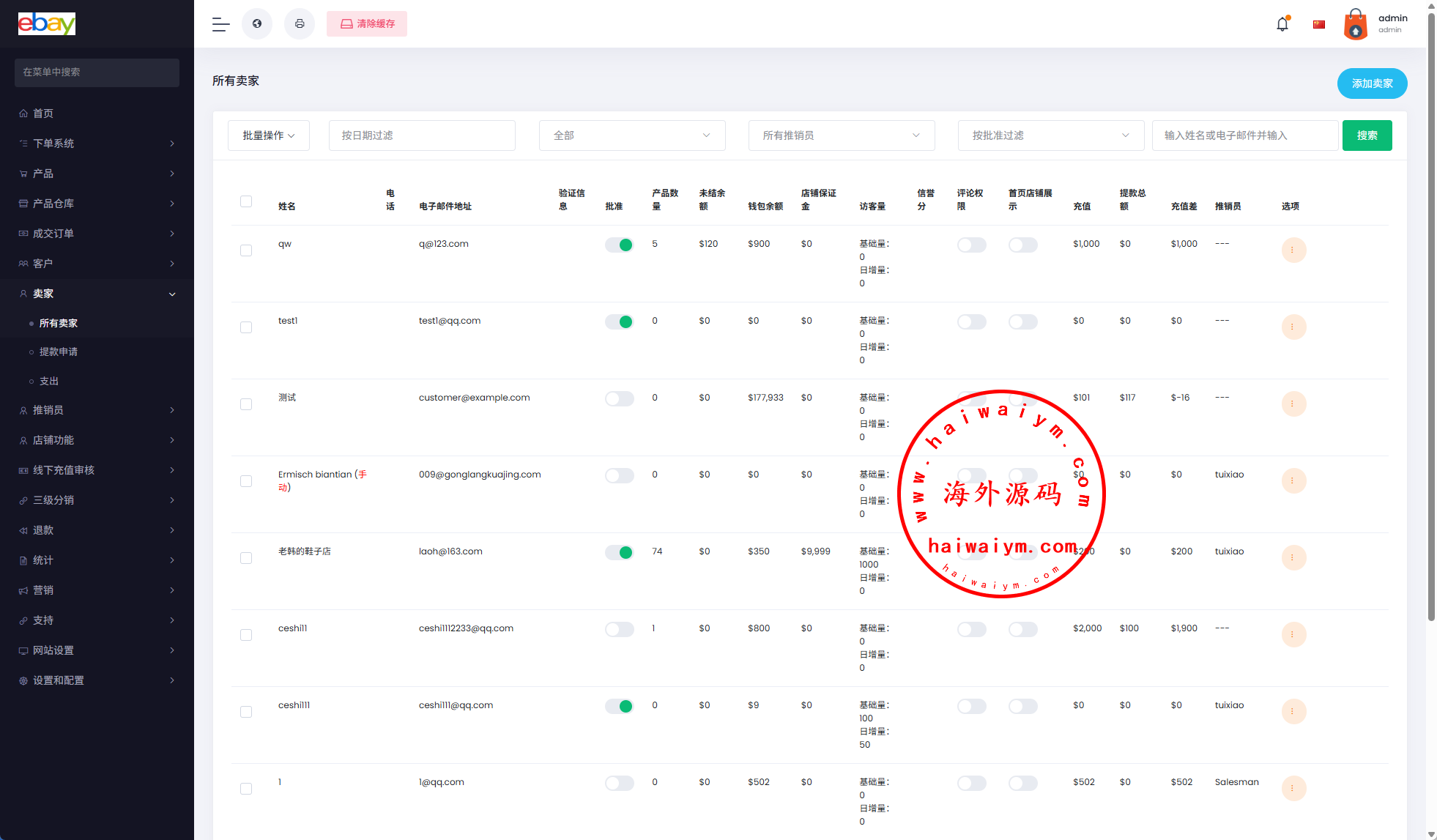This screenshot has height=840, width=1437.
Task: Click the 添加卖家 add seller button
Action: coord(1371,83)
